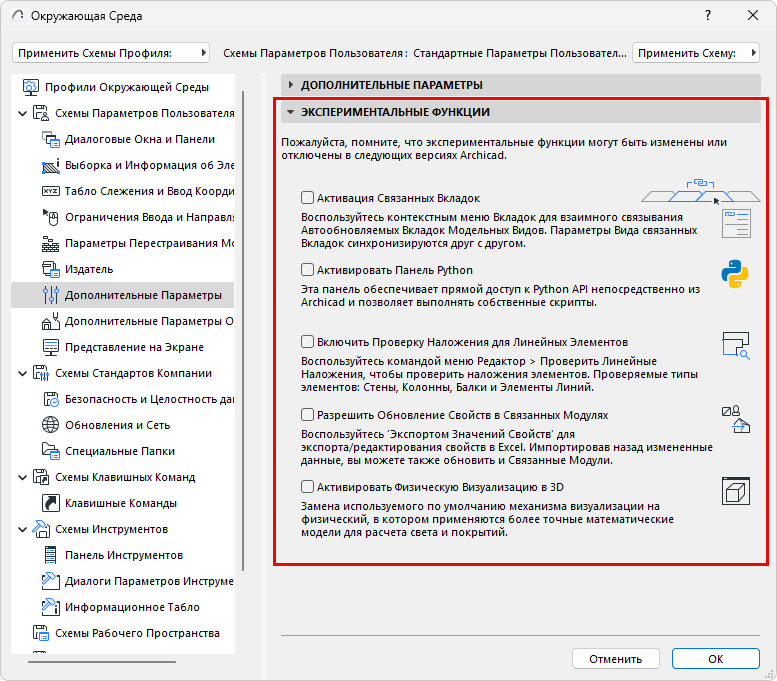Click the Дополнительные Параметры О... house icon
The height and width of the screenshot is (681, 777).
coord(51,321)
